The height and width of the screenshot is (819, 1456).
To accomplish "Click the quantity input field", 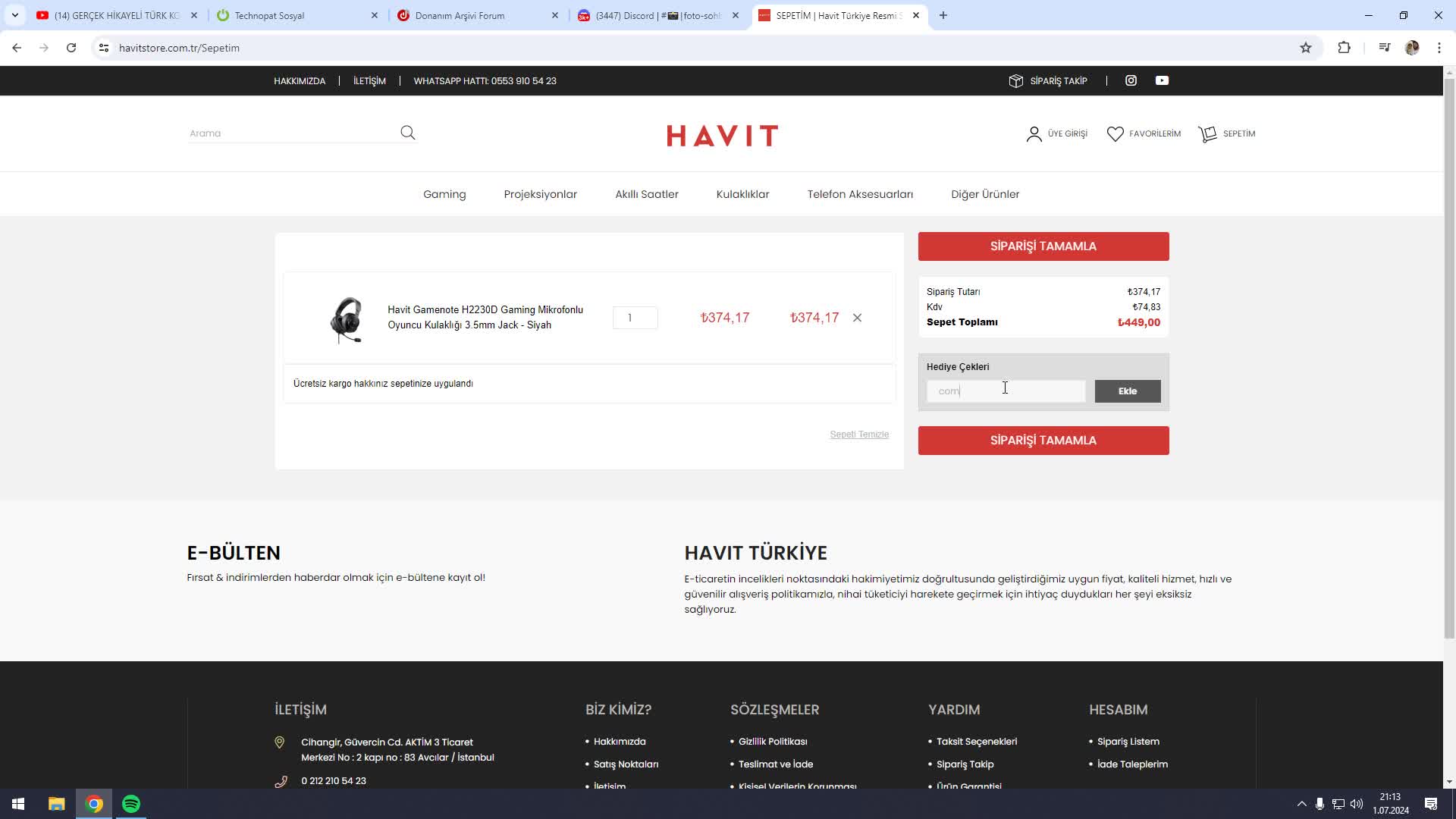I will point(635,318).
